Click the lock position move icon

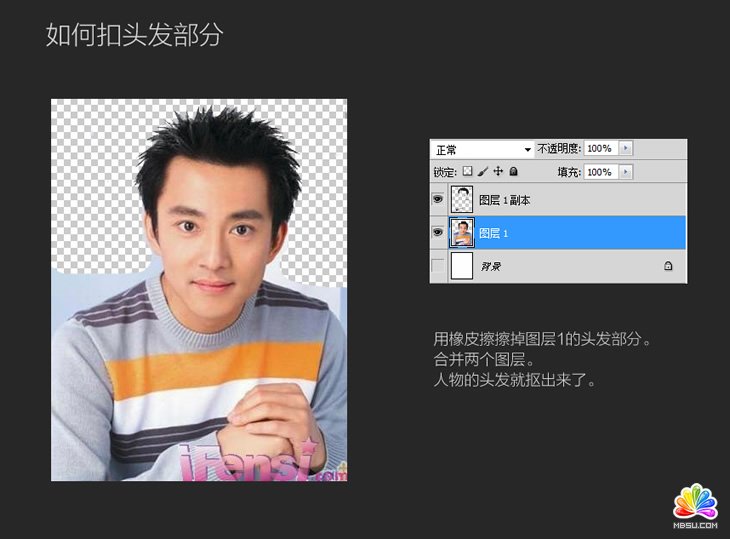click(x=497, y=172)
